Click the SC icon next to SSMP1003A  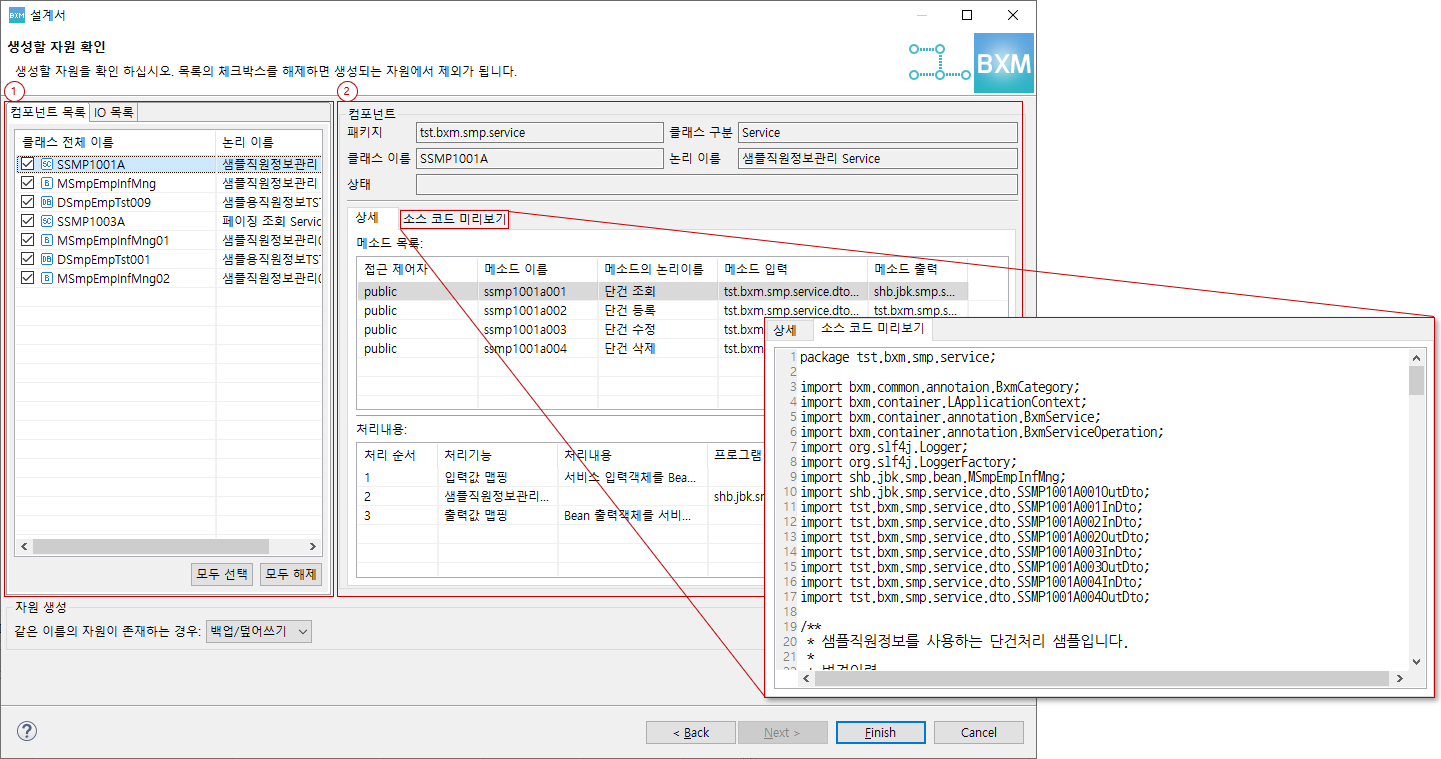point(46,221)
